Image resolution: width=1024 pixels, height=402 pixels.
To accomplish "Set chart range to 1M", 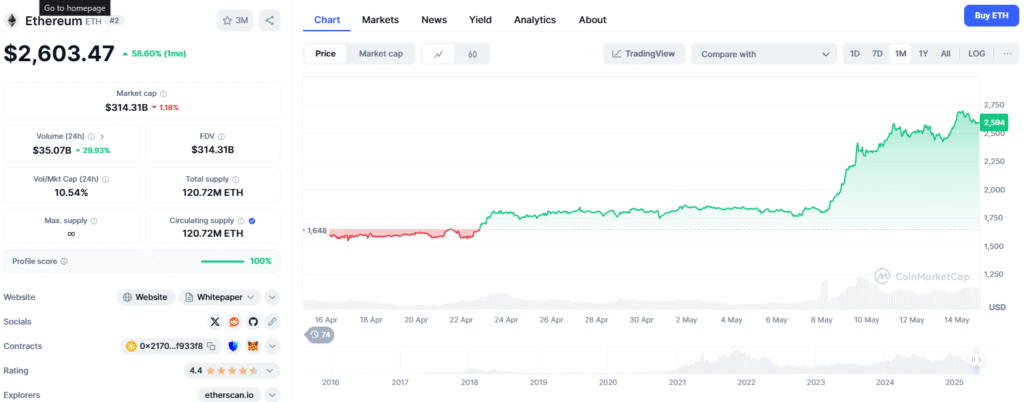I will coord(901,54).
